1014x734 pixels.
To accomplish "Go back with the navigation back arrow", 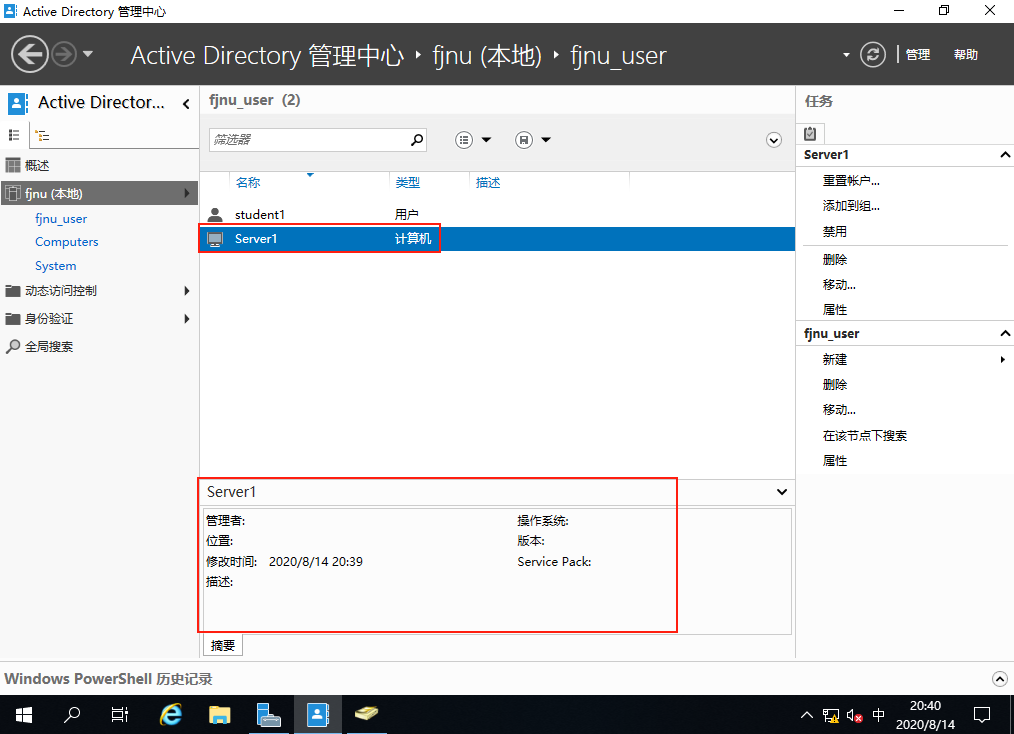I will (x=30, y=54).
